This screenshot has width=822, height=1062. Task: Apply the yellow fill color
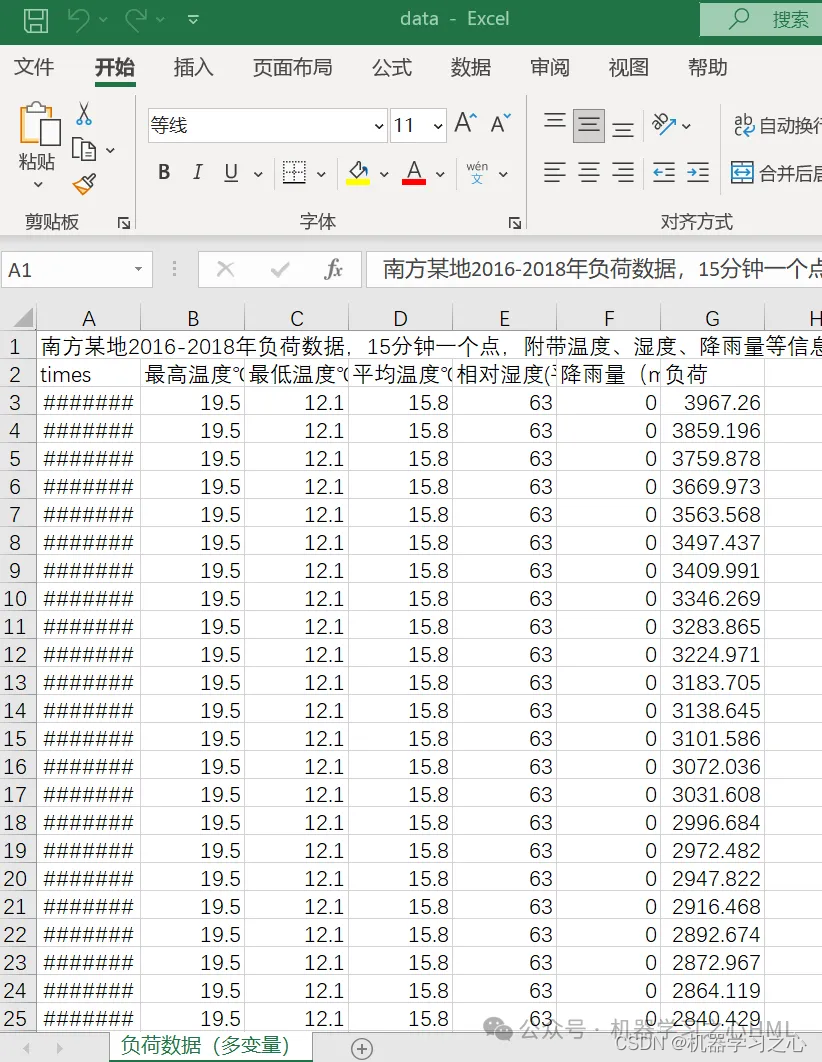(358, 173)
